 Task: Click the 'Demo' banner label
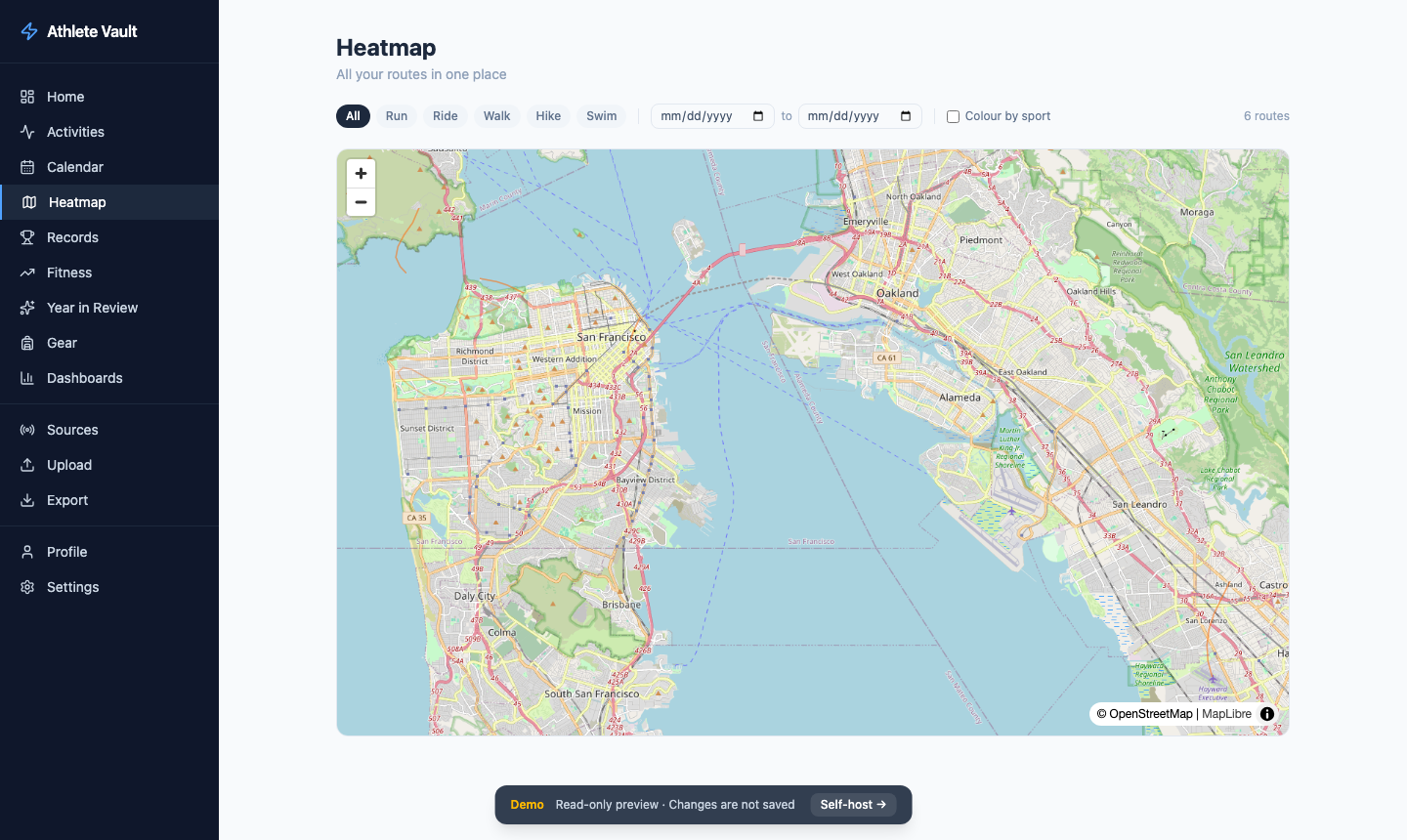click(x=527, y=805)
